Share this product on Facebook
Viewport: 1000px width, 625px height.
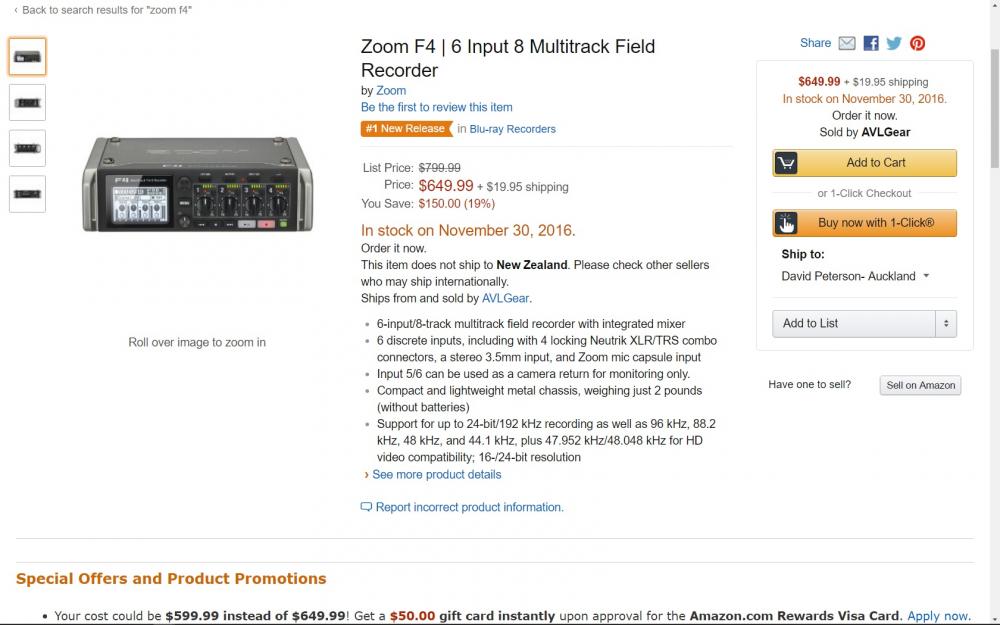coord(871,43)
